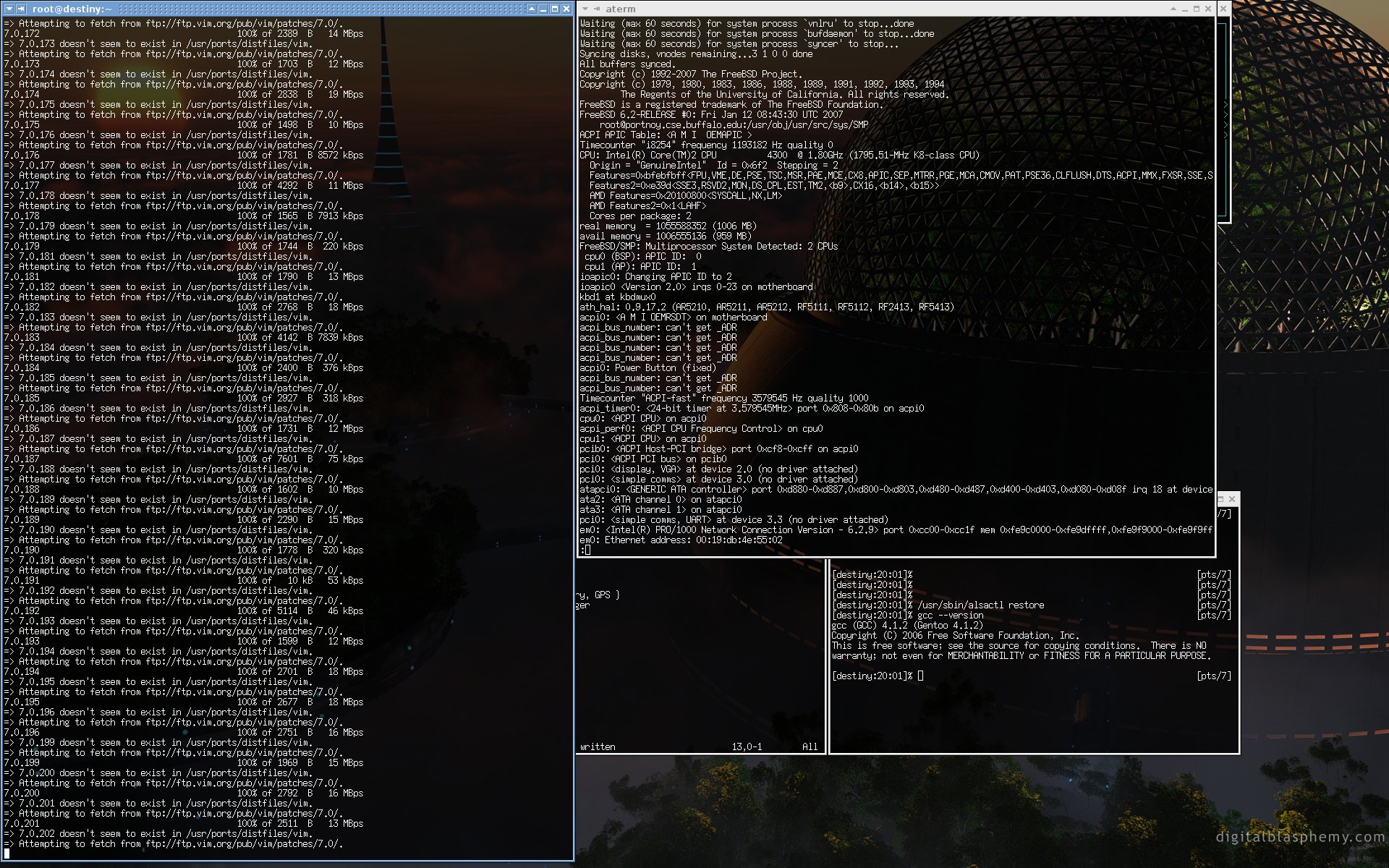Close the aterm window
The height and width of the screenshot is (868, 1389).
[1208, 9]
